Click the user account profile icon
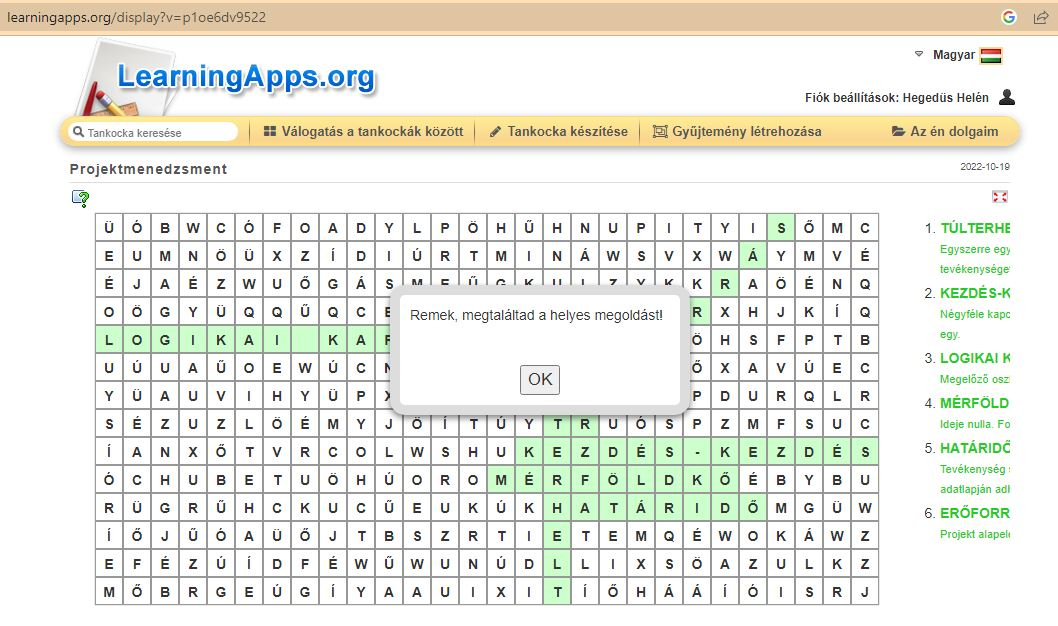The height and width of the screenshot is (626, 1058). coord(1007,97)
